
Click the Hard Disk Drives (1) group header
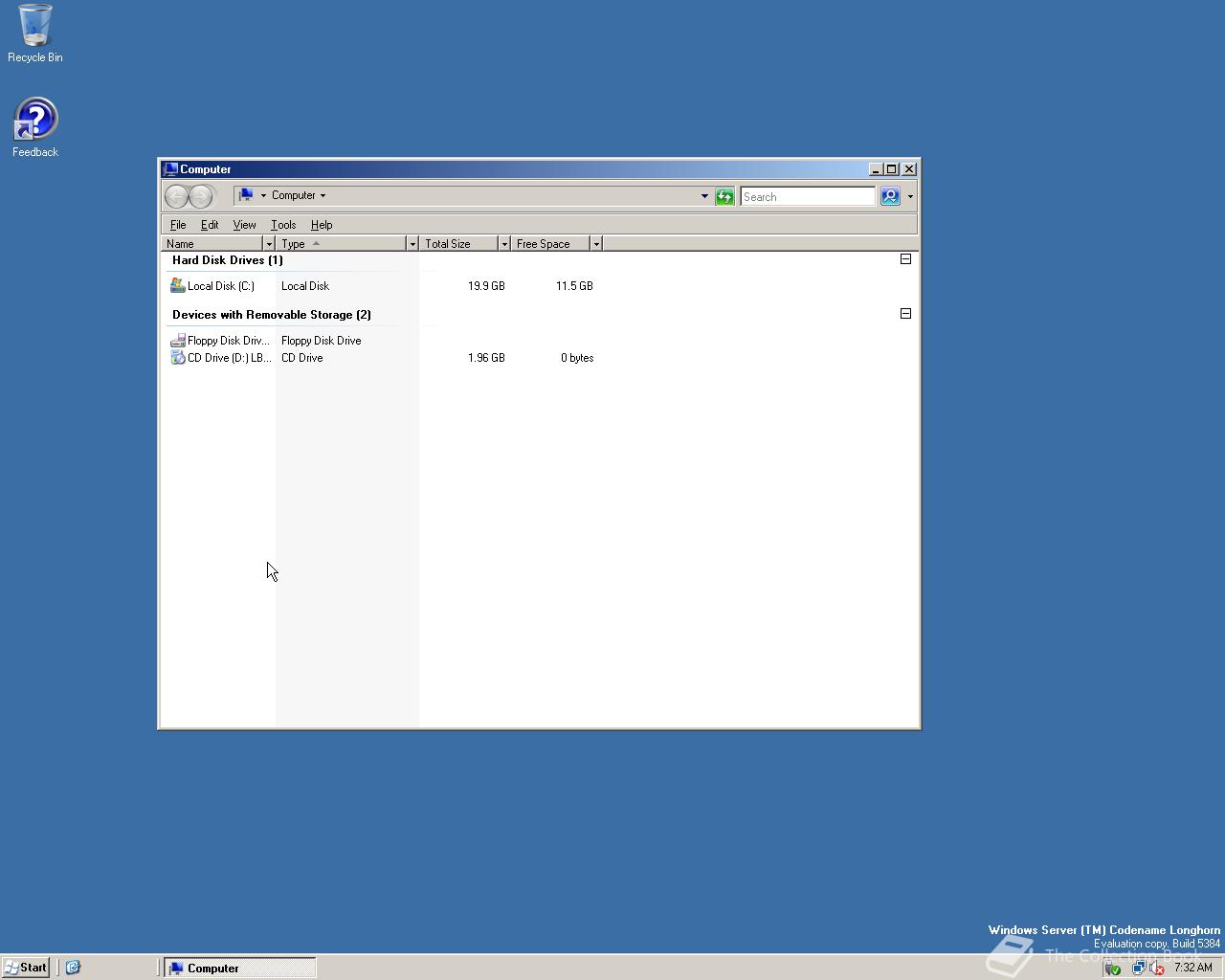point(227,260)
